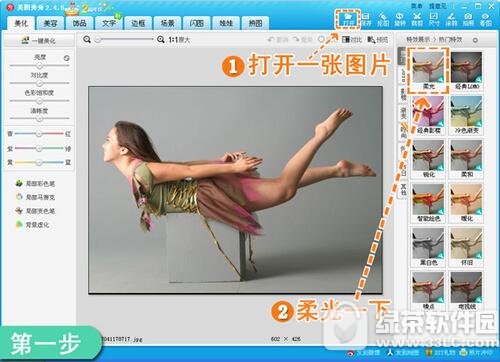This screenshot has height=362, width=500.
Task: Choose the 背景虚化 background blur tool
Action: (32, 225)
